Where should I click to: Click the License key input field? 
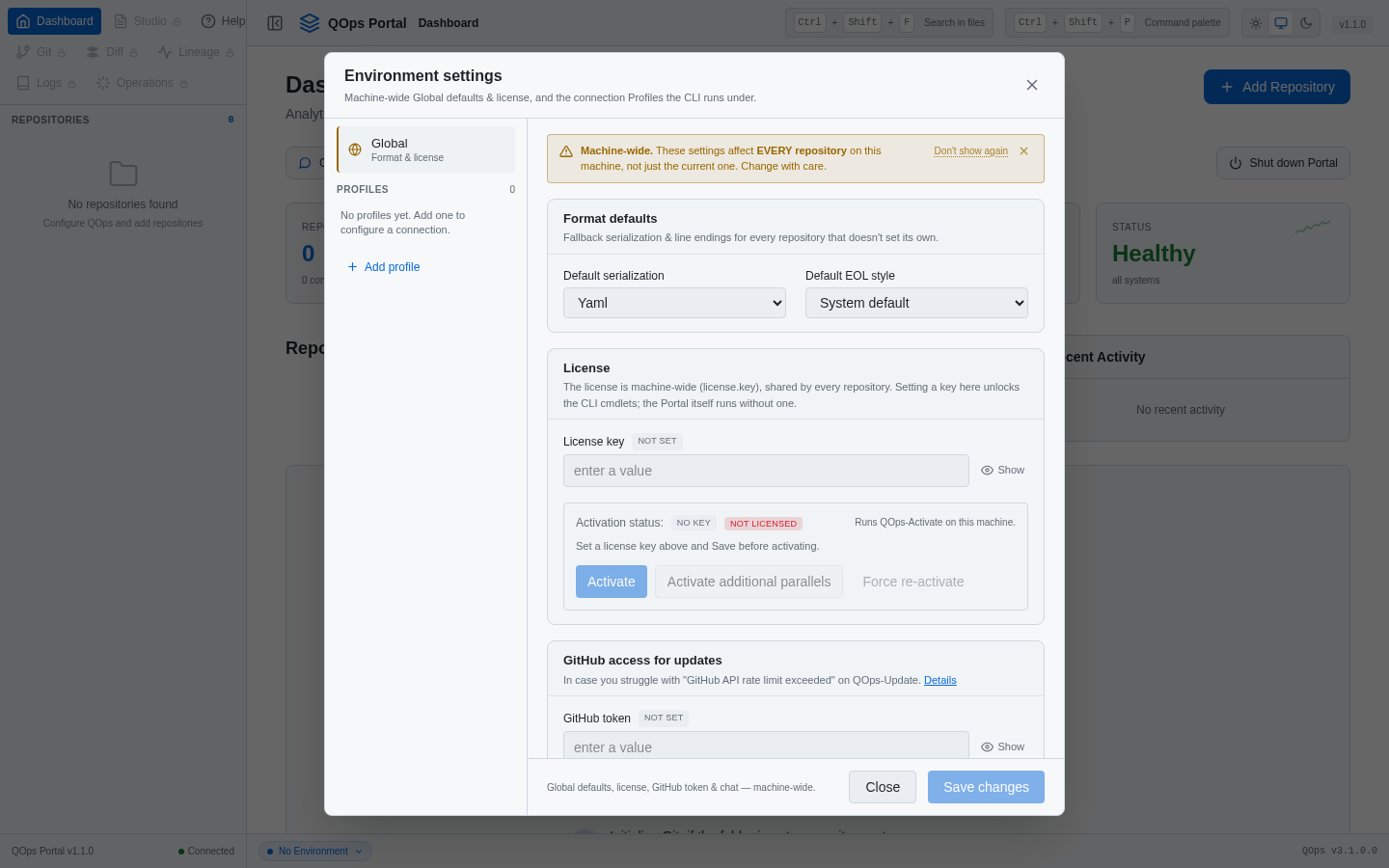click(x=766, y=471)
